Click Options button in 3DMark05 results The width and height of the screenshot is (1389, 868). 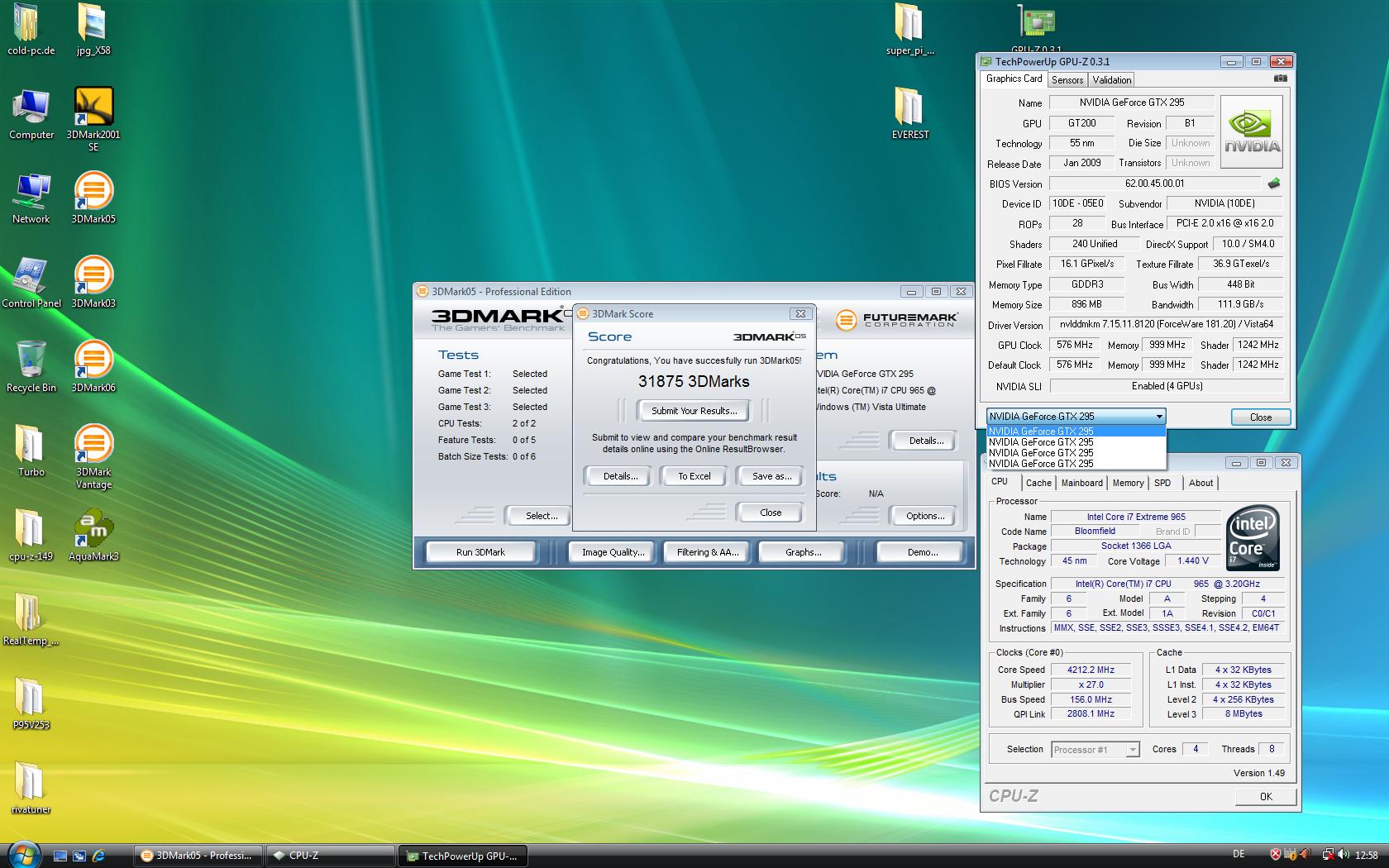point(925,516)
